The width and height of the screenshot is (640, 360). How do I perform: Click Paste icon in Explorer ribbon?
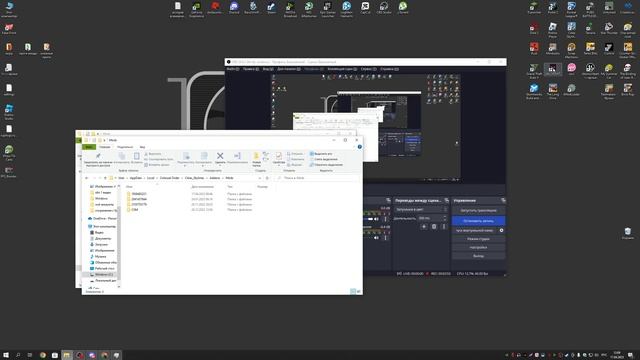(137, 156)
